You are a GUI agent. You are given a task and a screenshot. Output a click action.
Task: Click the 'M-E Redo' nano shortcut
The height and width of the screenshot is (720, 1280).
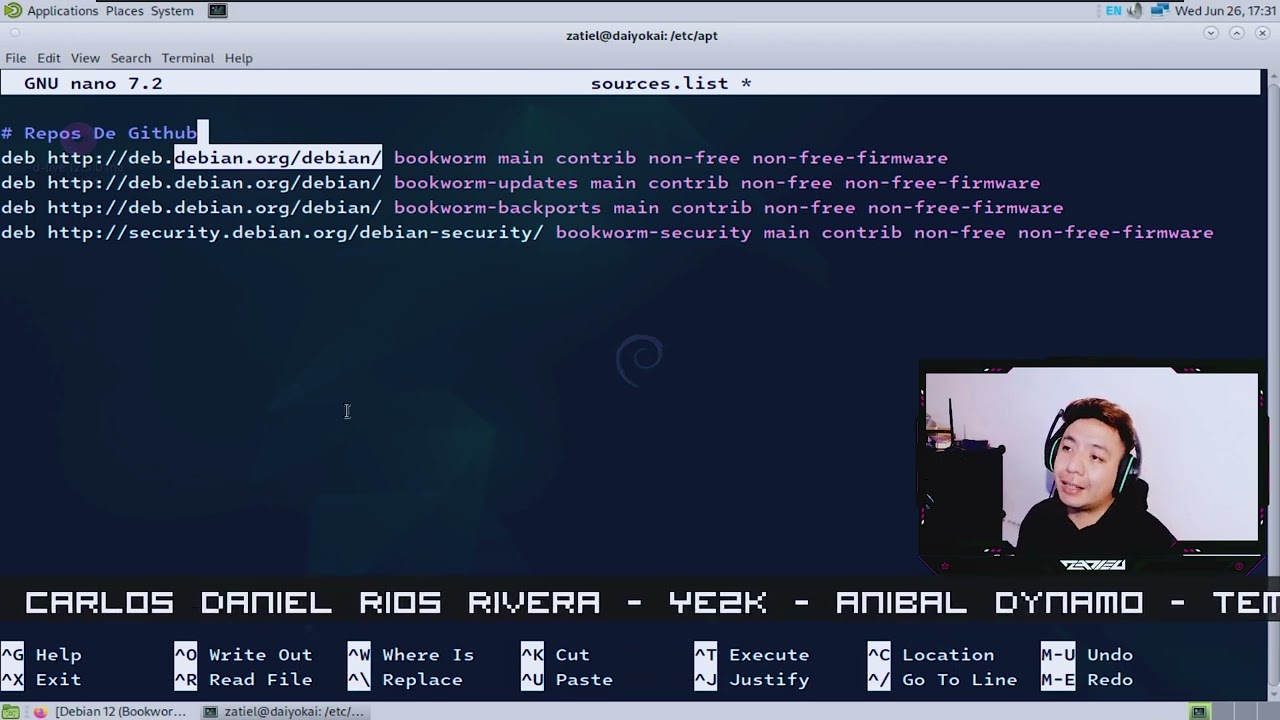1087,680
